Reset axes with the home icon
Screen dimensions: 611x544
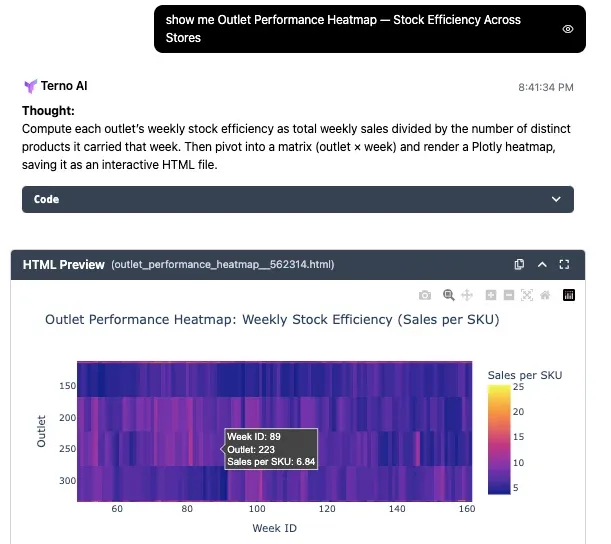click(x=545, y=295)
